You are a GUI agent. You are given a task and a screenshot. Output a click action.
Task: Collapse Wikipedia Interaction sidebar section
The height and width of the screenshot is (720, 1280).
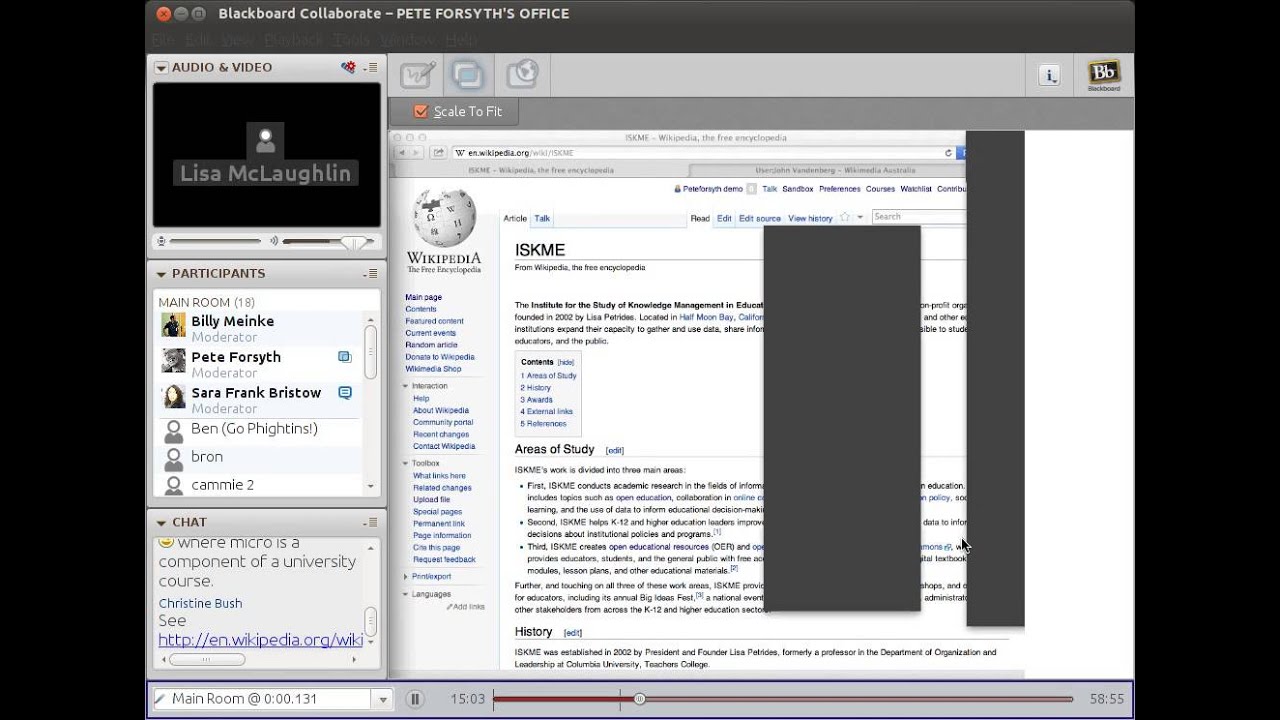click(x=406, y=386)
